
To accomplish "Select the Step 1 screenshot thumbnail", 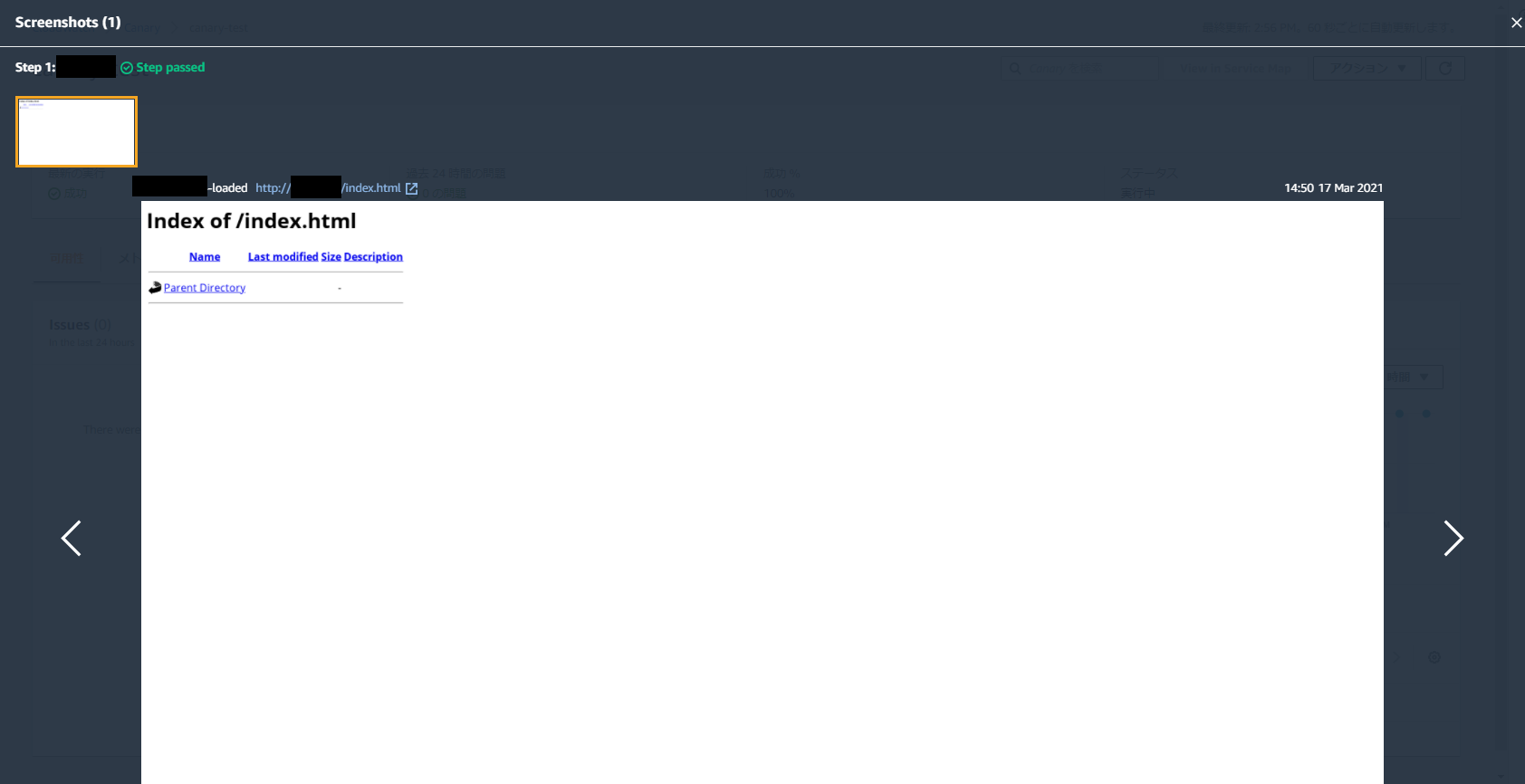I will tap(76, 131).
